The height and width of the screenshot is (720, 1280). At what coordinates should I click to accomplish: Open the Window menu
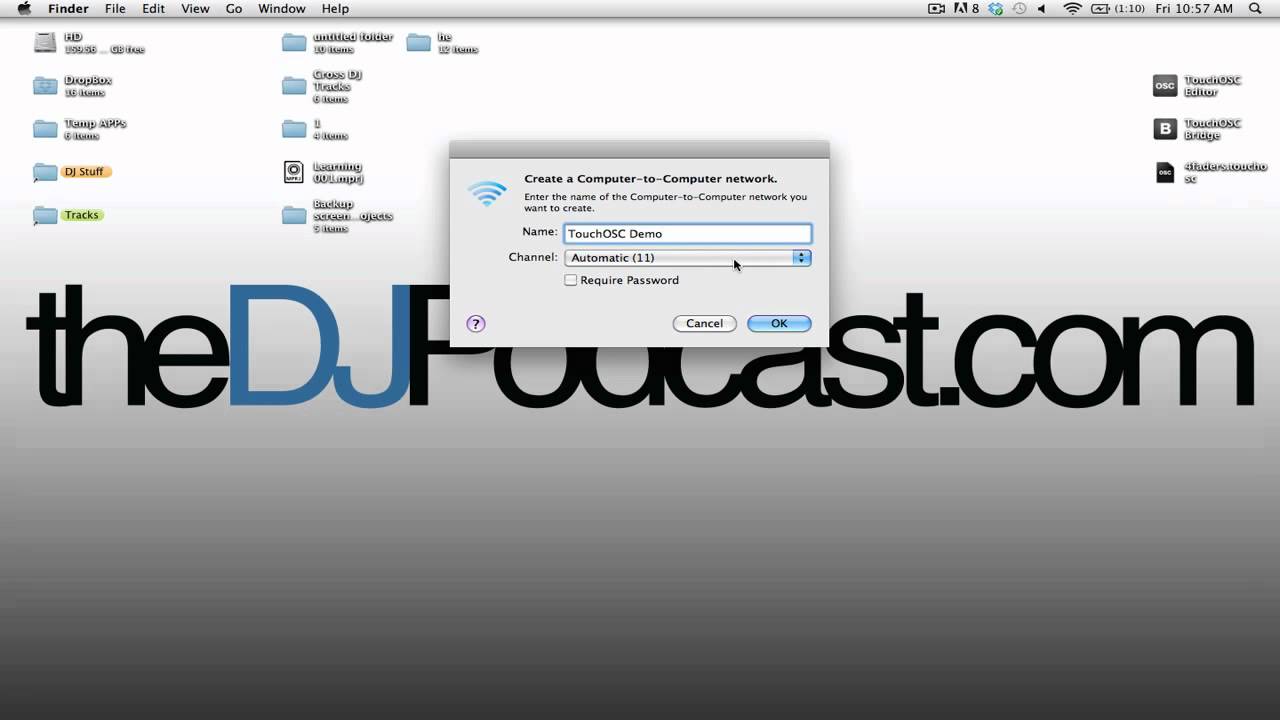pos(281,9)
